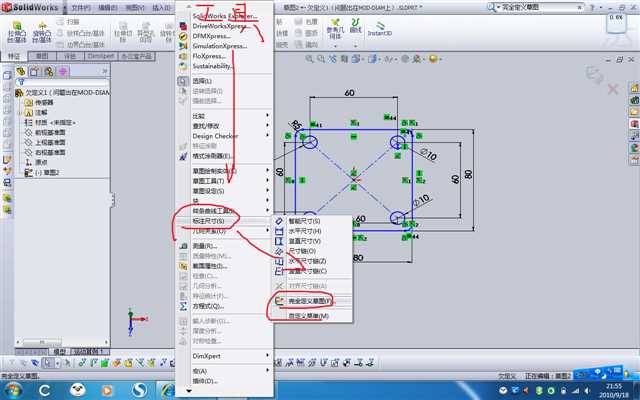Open the FeatureManager design tree tab

21,72
